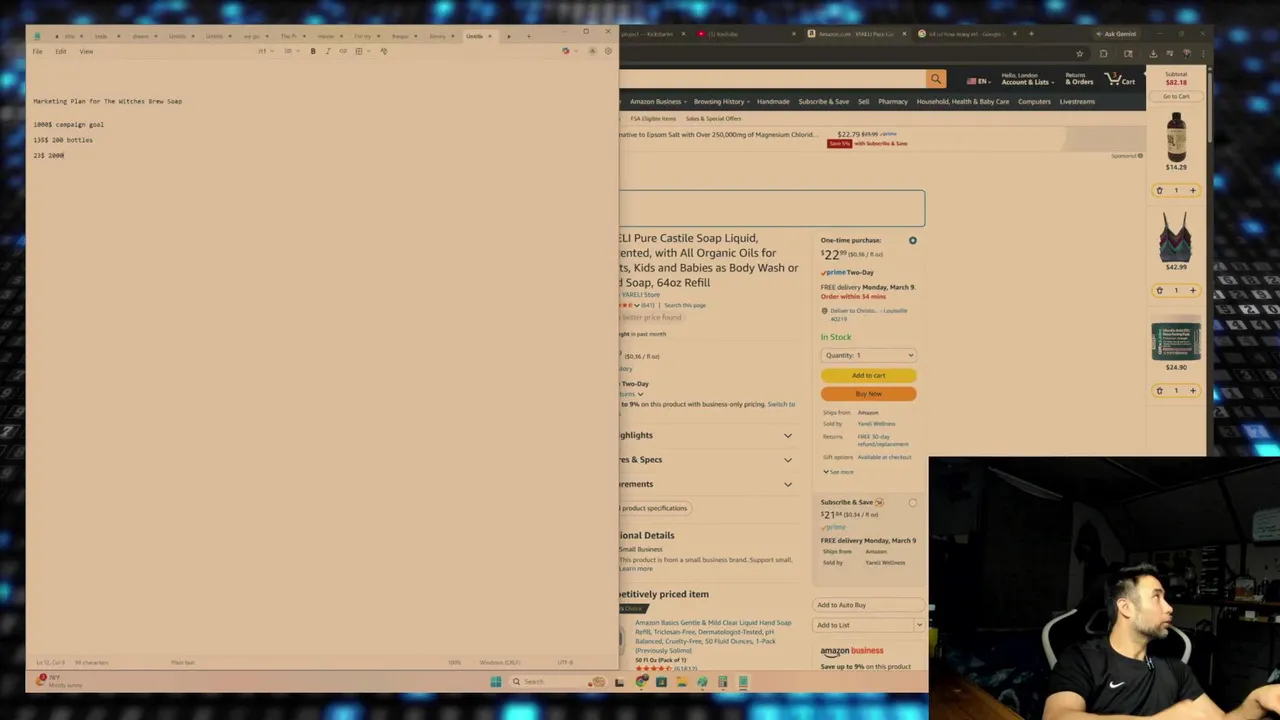This screenshot has height=720, width=1280.
Task: Click Ask Gemini button in Chrome
Action: [1117, 34]
